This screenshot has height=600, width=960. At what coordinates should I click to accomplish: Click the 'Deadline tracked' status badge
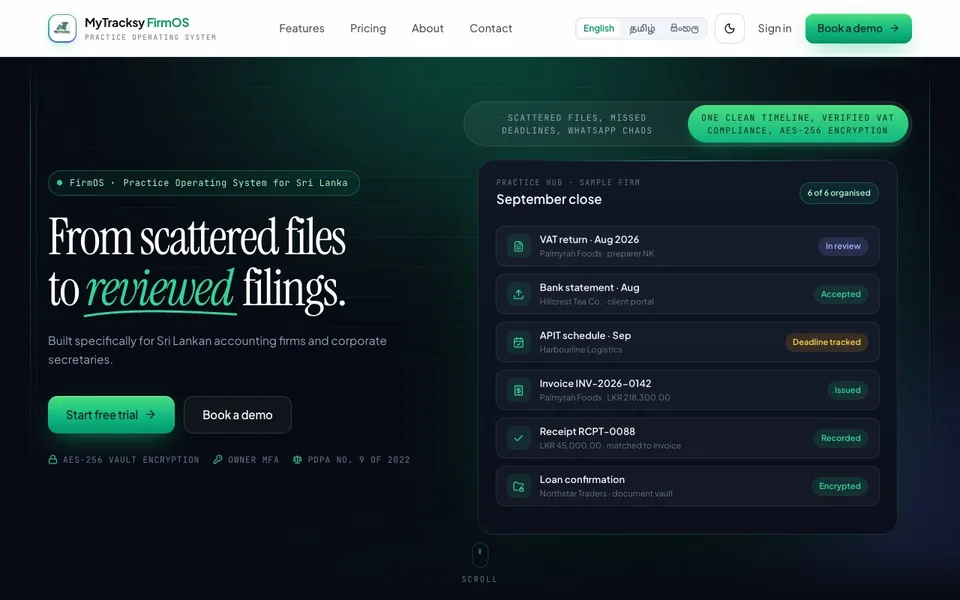[x=827, y=342]
